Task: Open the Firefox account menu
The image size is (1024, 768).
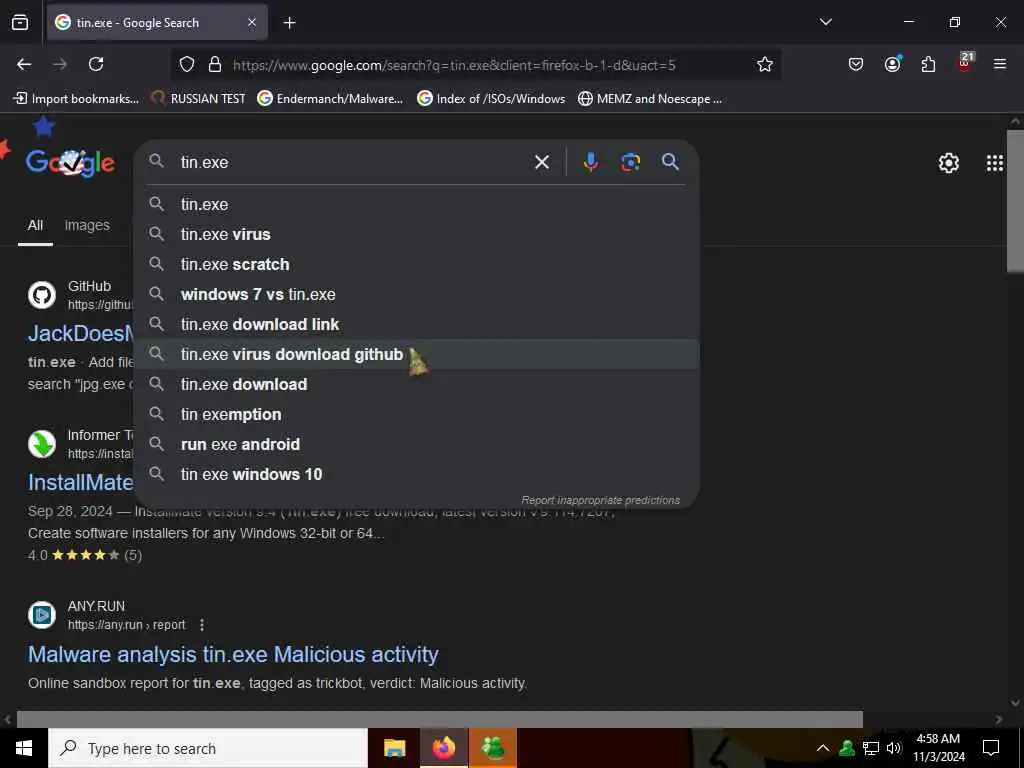Action: tap(892, 64)
